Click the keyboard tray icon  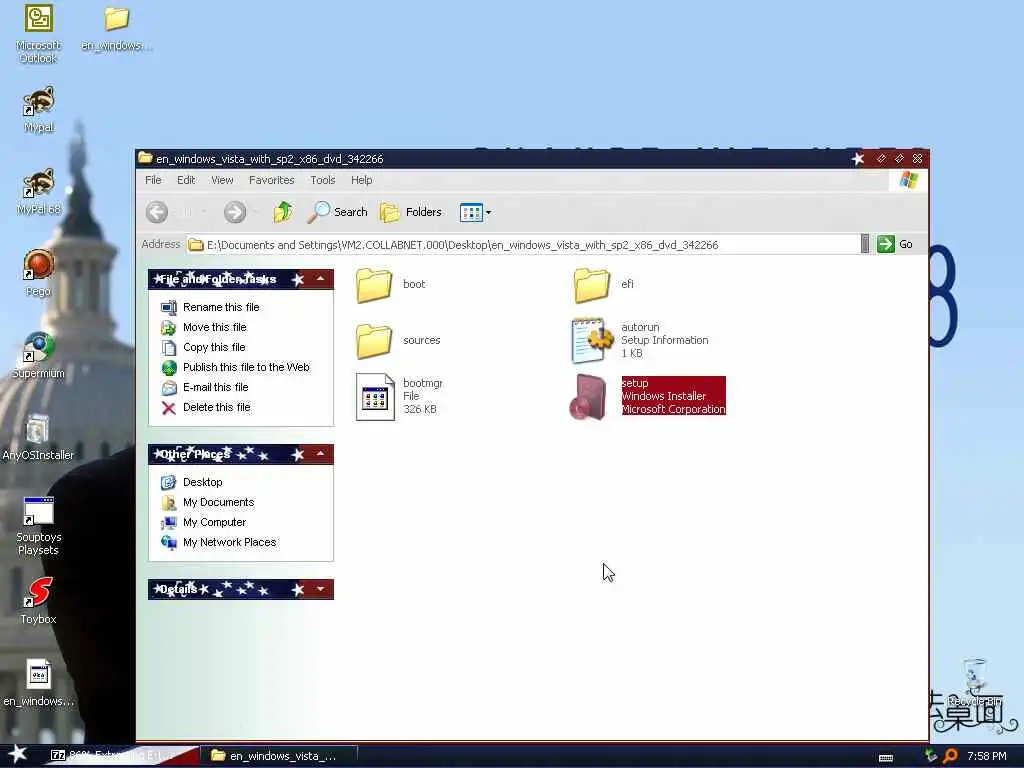[x=886, y=758]
